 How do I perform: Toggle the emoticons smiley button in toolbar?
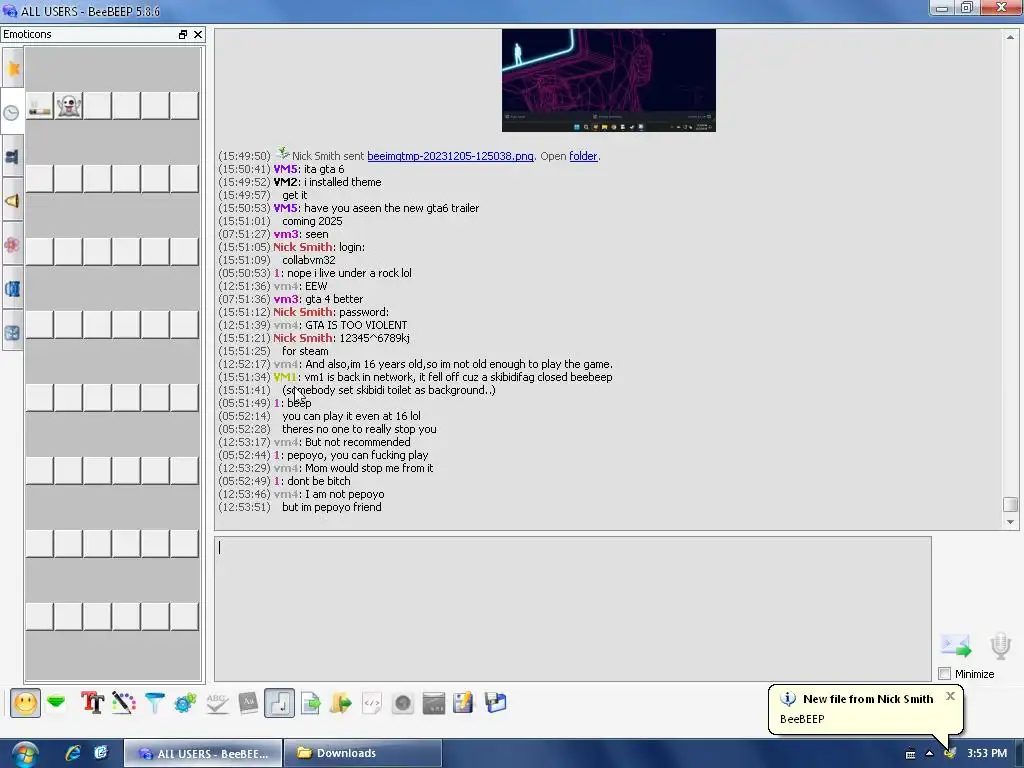[x=25, y=703]
